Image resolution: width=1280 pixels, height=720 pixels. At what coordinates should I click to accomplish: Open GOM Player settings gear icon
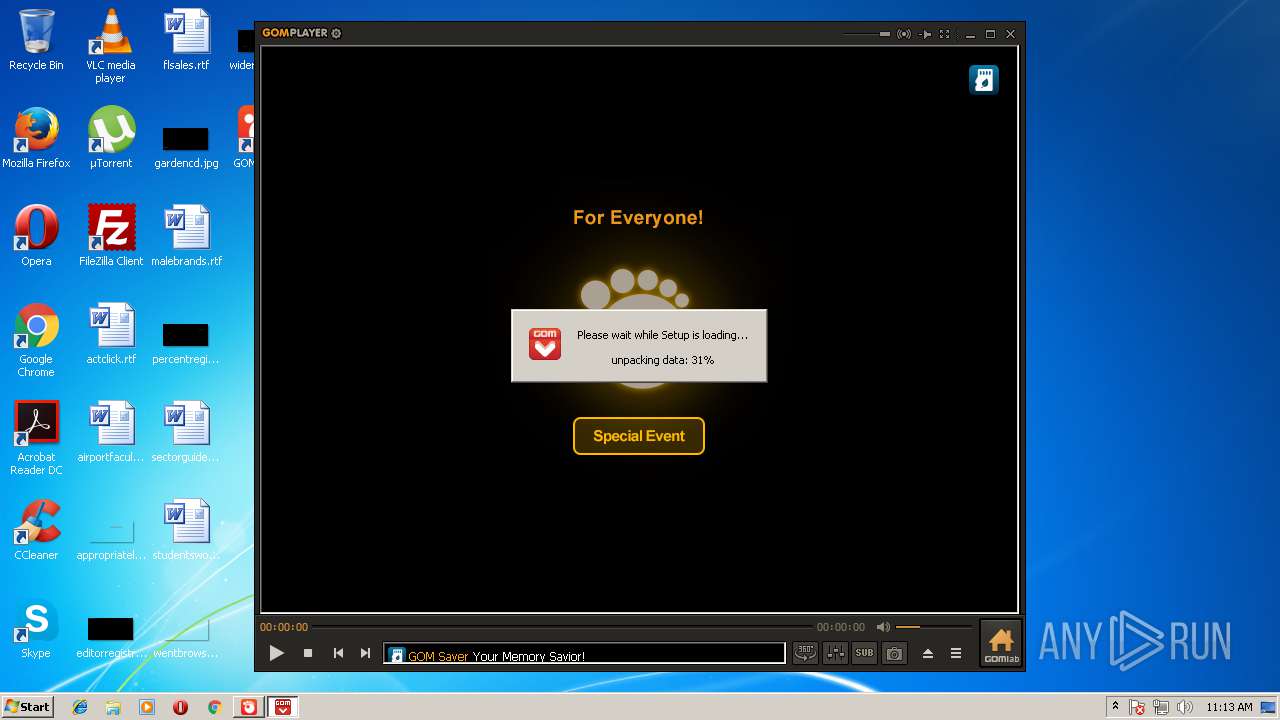336,33
